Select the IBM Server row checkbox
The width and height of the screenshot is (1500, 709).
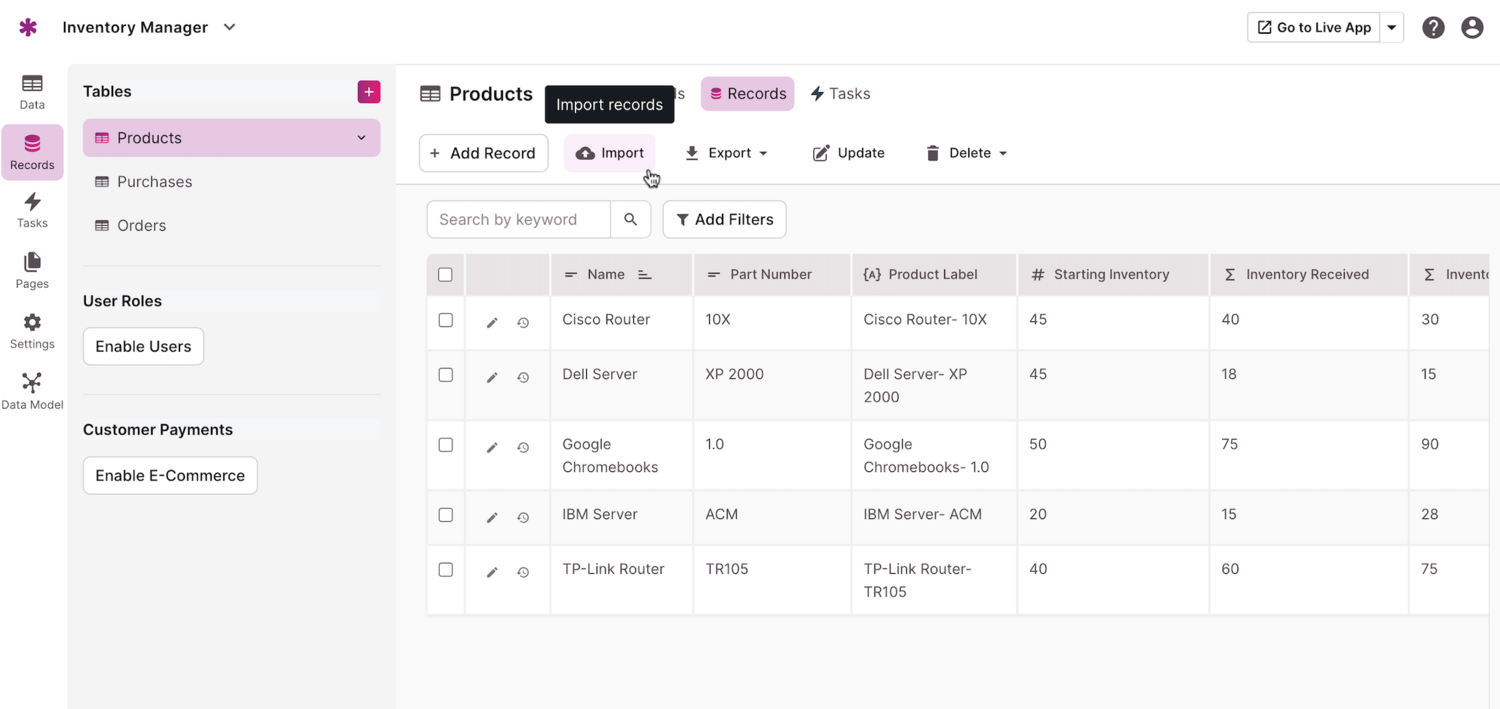click(446, 515)
